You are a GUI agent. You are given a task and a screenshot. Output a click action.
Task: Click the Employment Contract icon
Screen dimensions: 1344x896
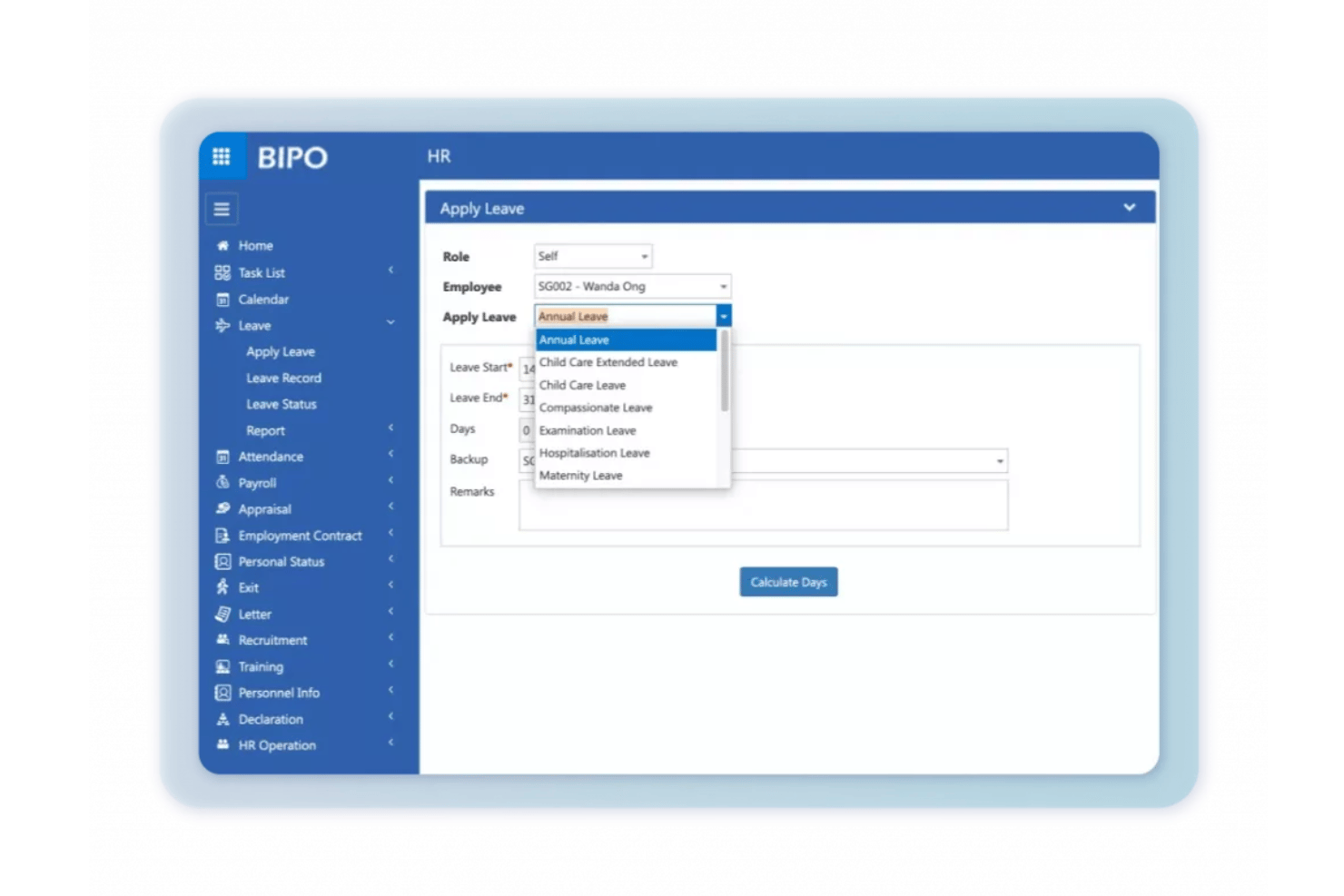(222, 536)
